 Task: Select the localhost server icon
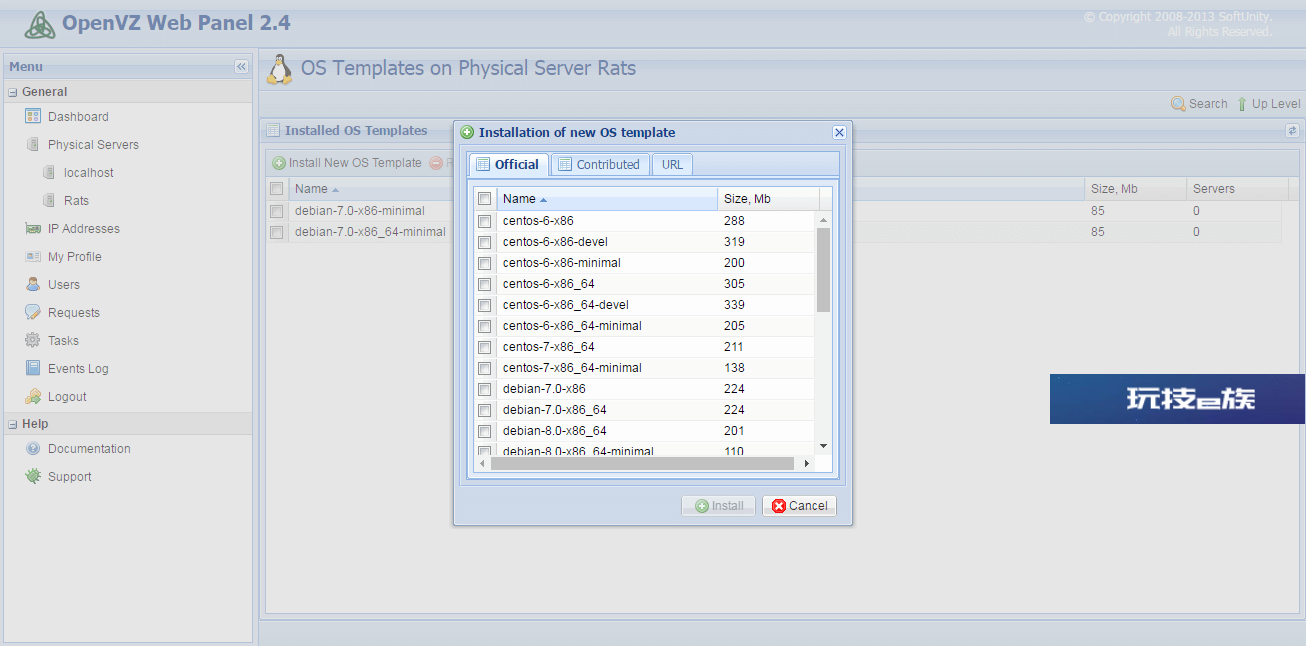[x=48, y=173]
